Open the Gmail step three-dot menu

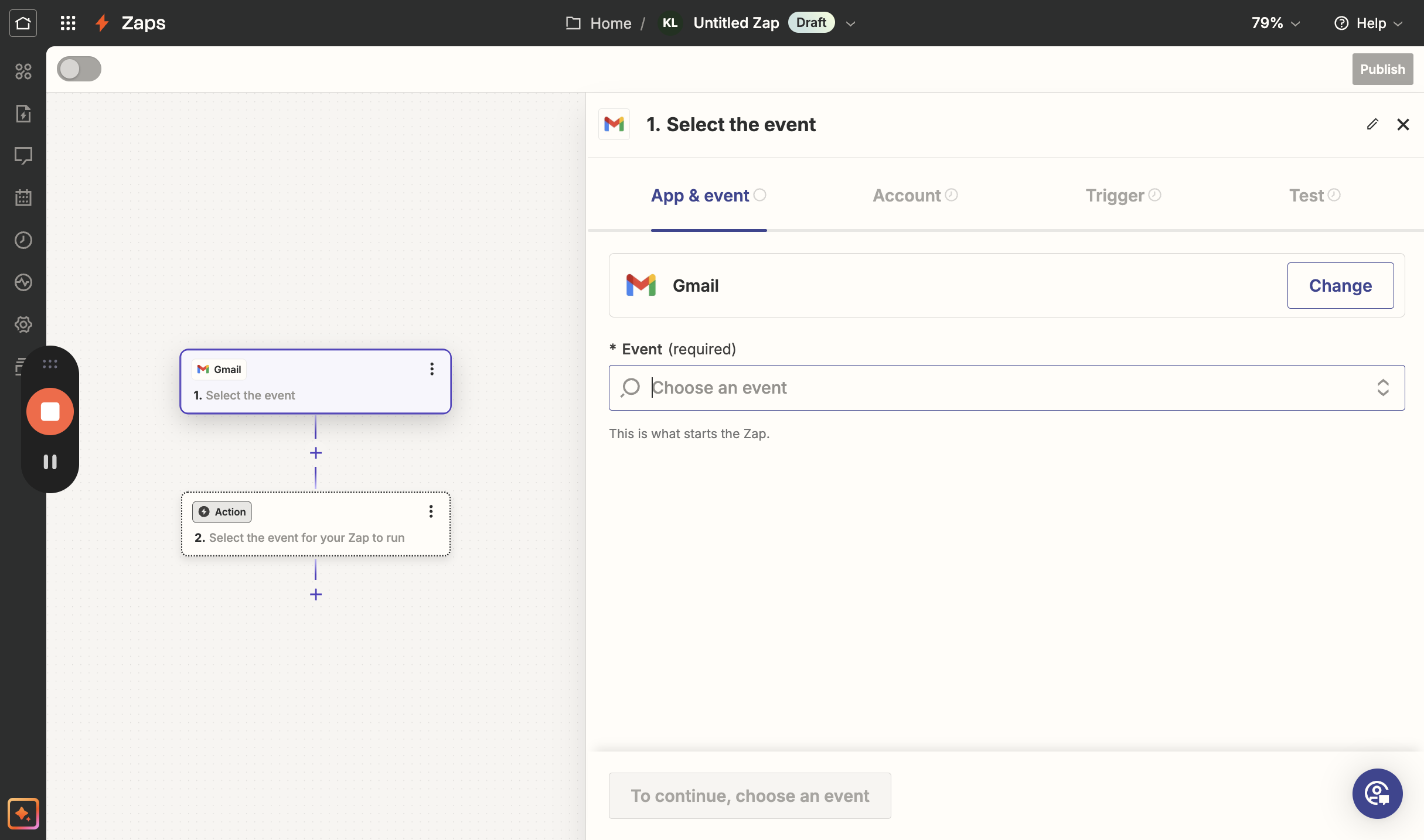[x=432, y=369]
